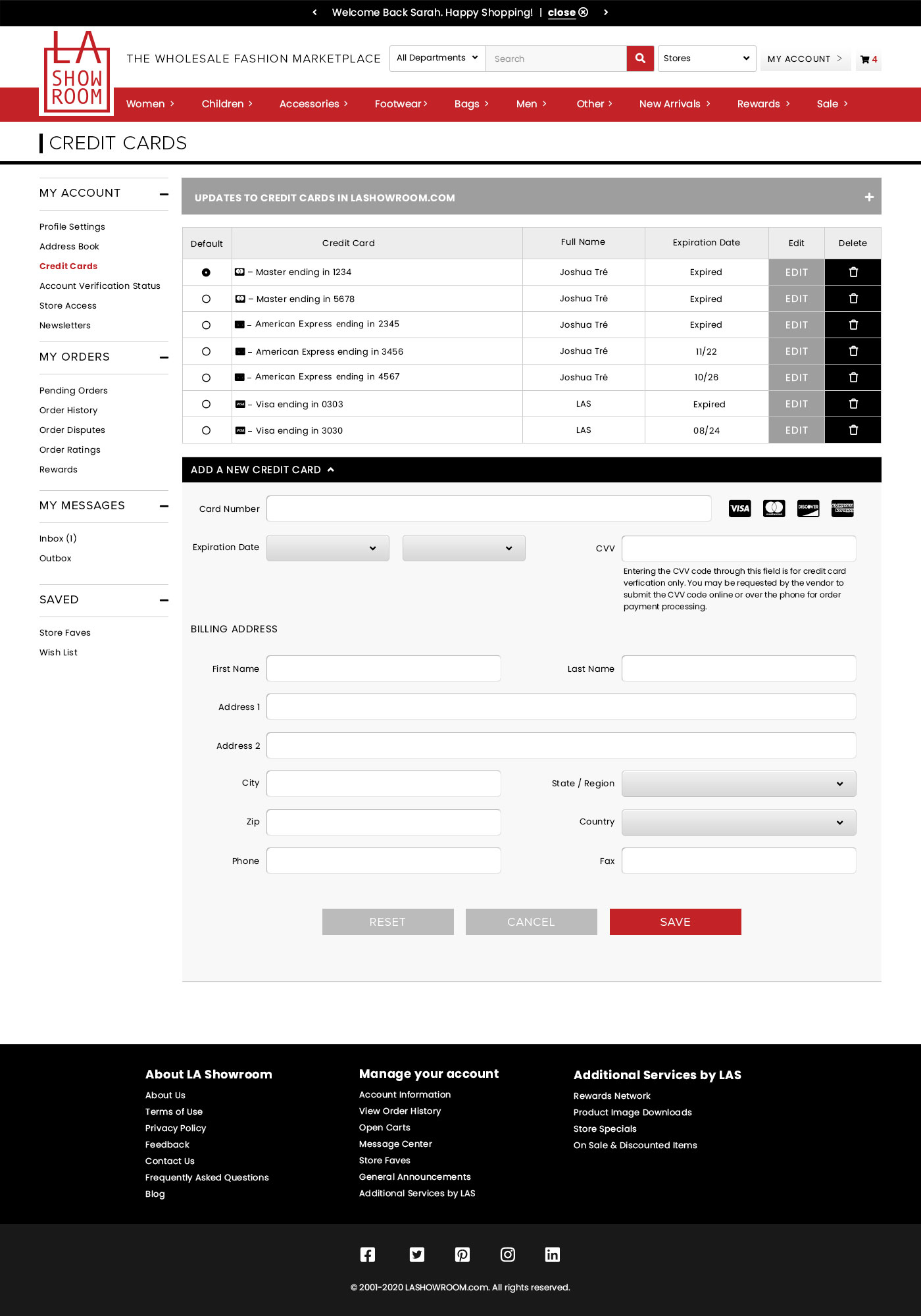Viewport: 921px width, 1316px height.
Task: Open the State / Region dropdown
Action: (x=738, y=784)
